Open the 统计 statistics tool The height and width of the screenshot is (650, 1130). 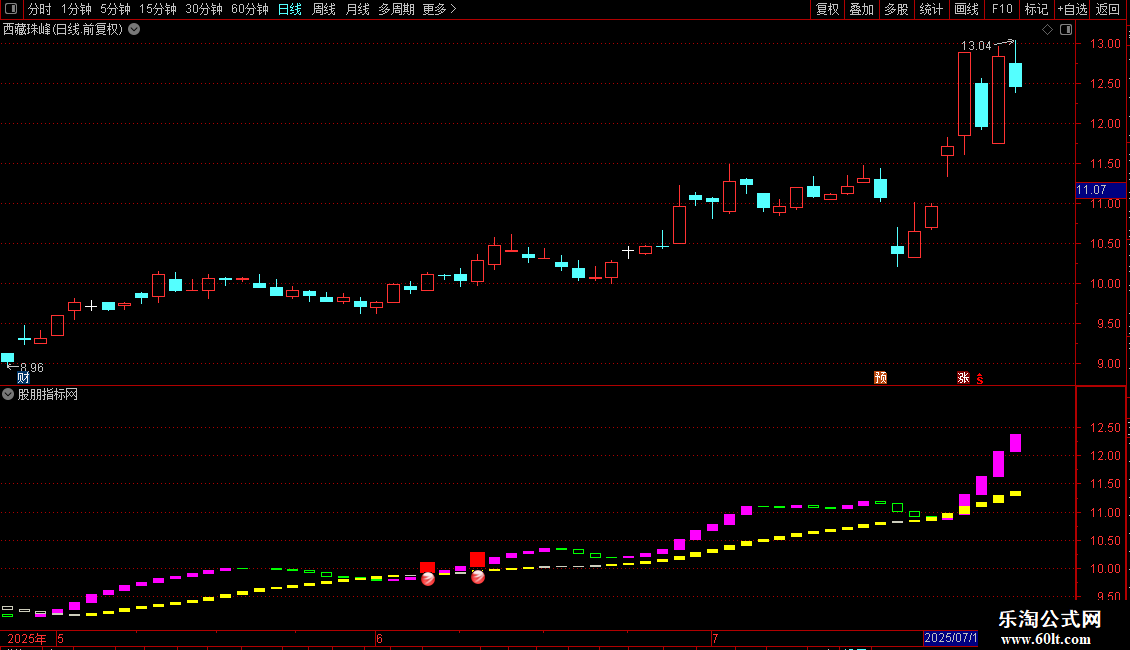pyautogui.click(x=930, y=9)
